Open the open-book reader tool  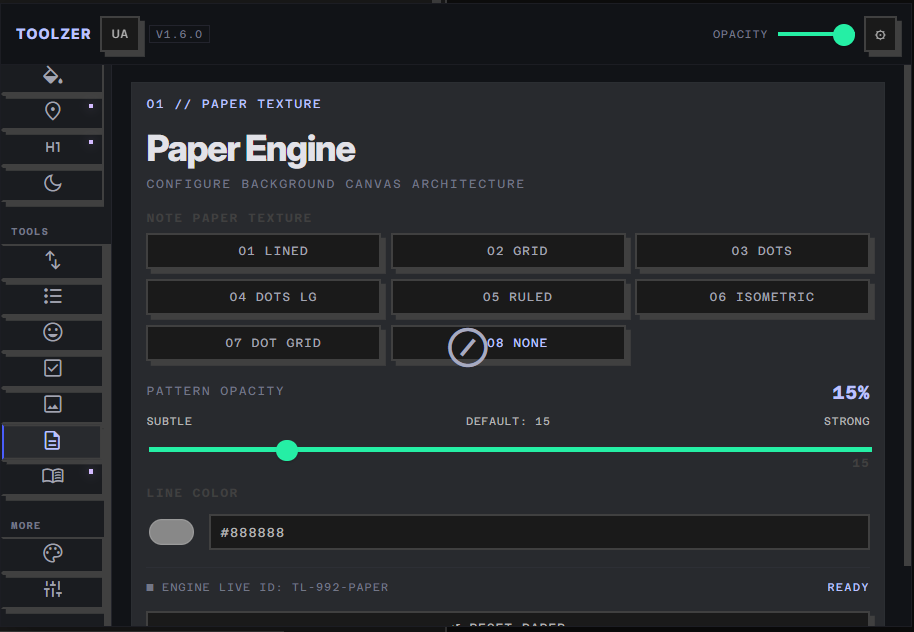tap(52, 476)
